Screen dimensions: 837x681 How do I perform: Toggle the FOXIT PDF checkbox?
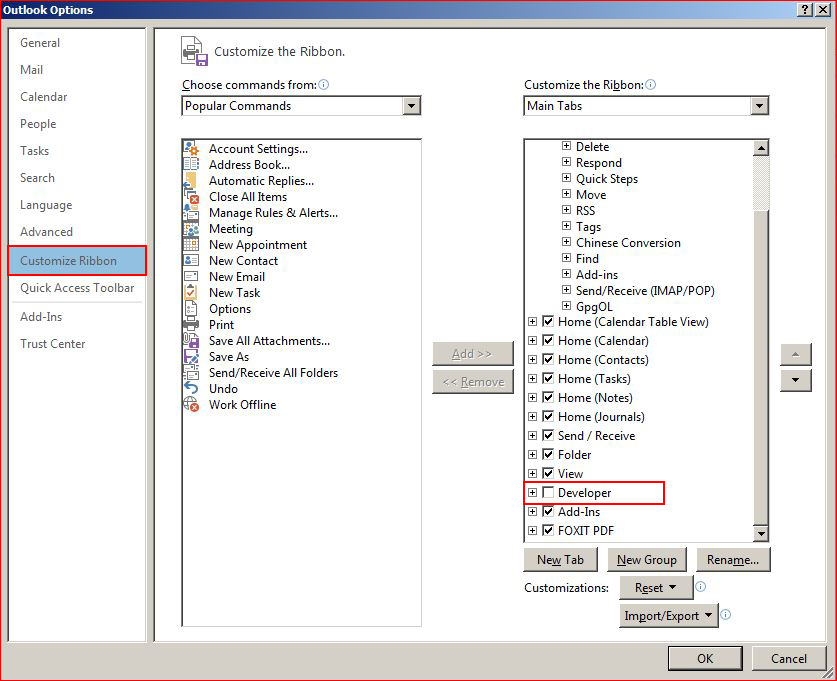click(548, 530)
